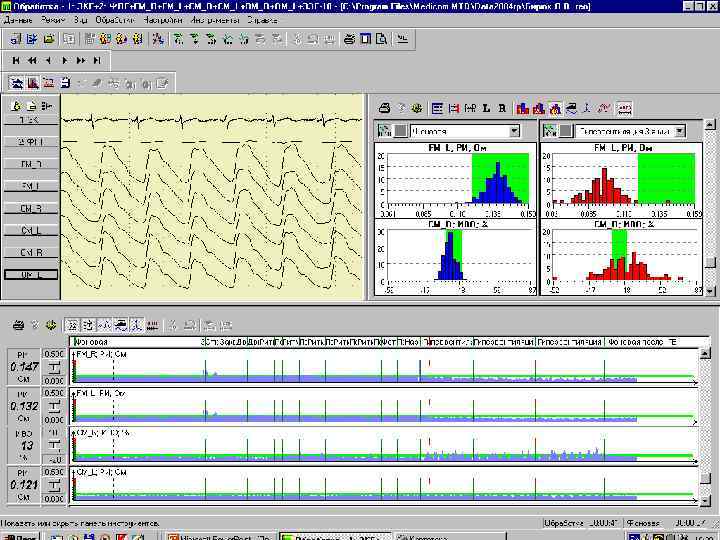Viewport: 720px width, 540px height.
Task: Open the Настройки menu
Action: click(162, 20)
